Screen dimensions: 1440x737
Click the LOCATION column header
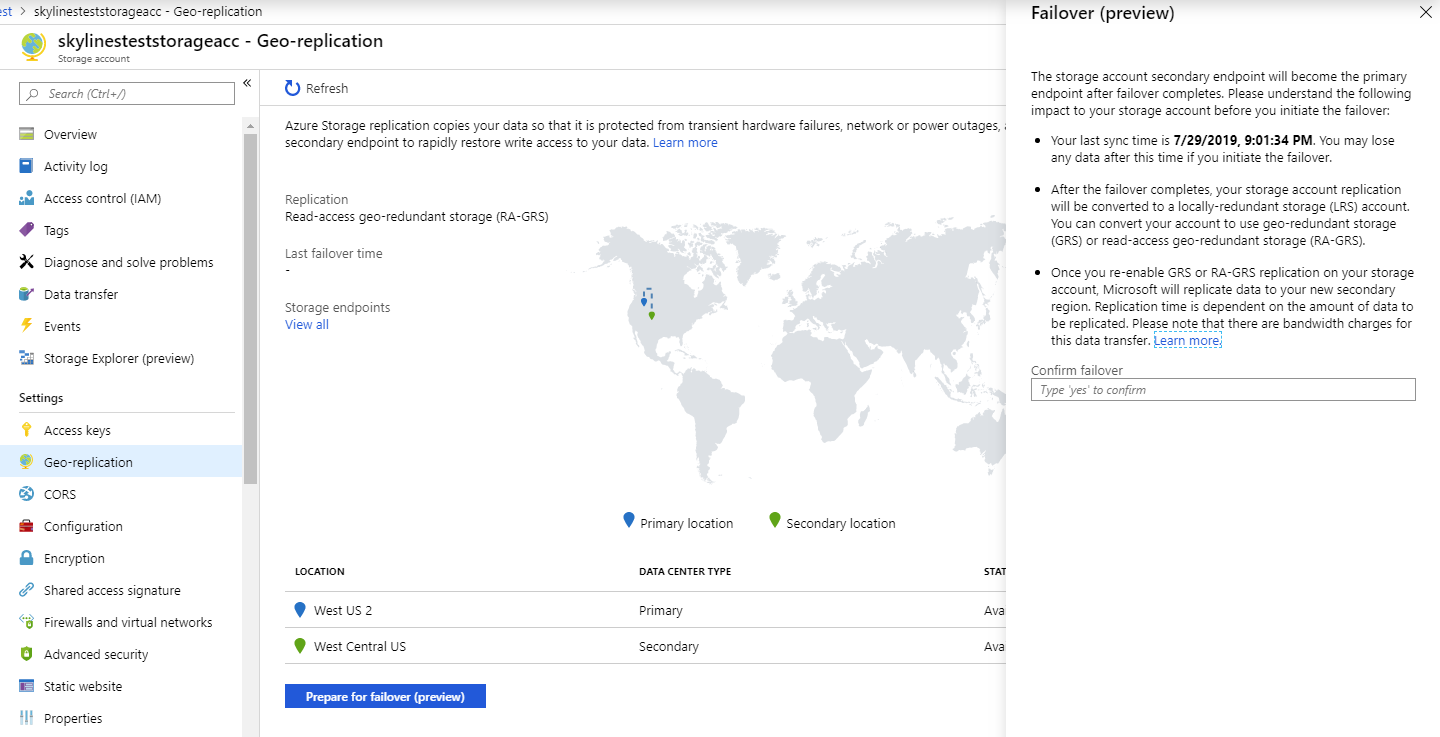319,571
